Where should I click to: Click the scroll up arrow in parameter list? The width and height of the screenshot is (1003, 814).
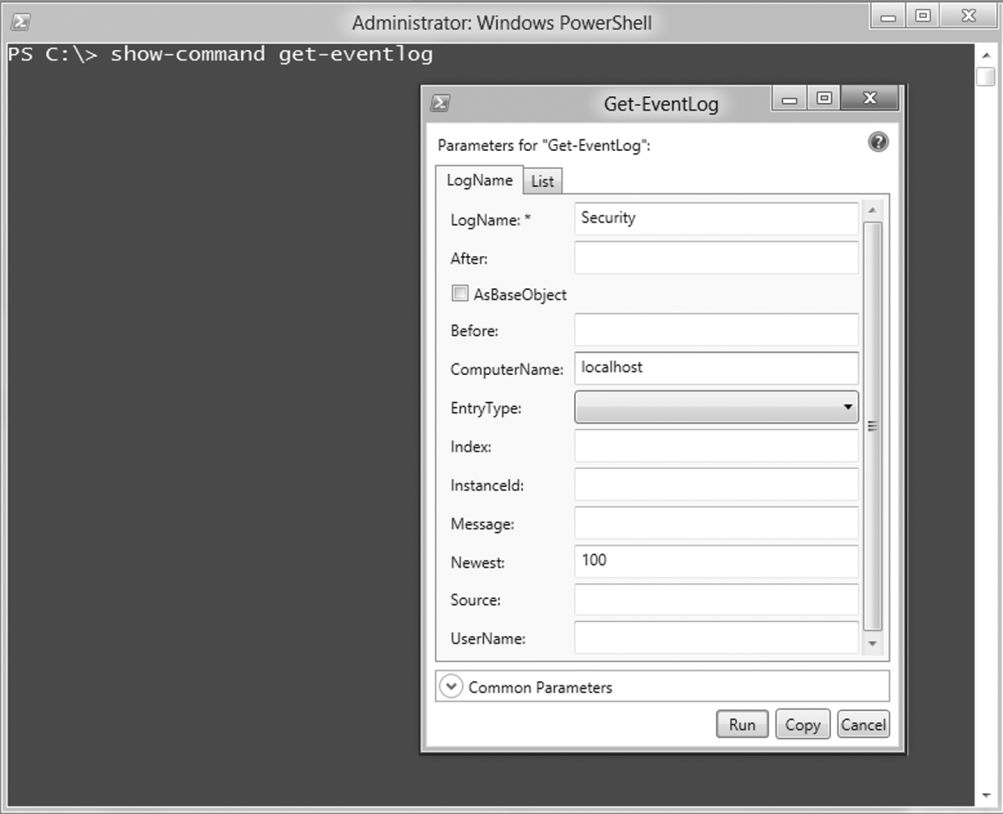(872, 210)
